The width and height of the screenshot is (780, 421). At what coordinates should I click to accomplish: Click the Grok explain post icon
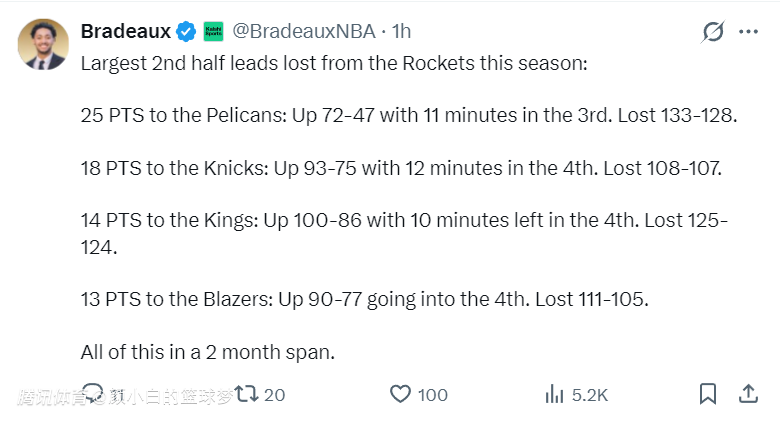click(712, 32)
